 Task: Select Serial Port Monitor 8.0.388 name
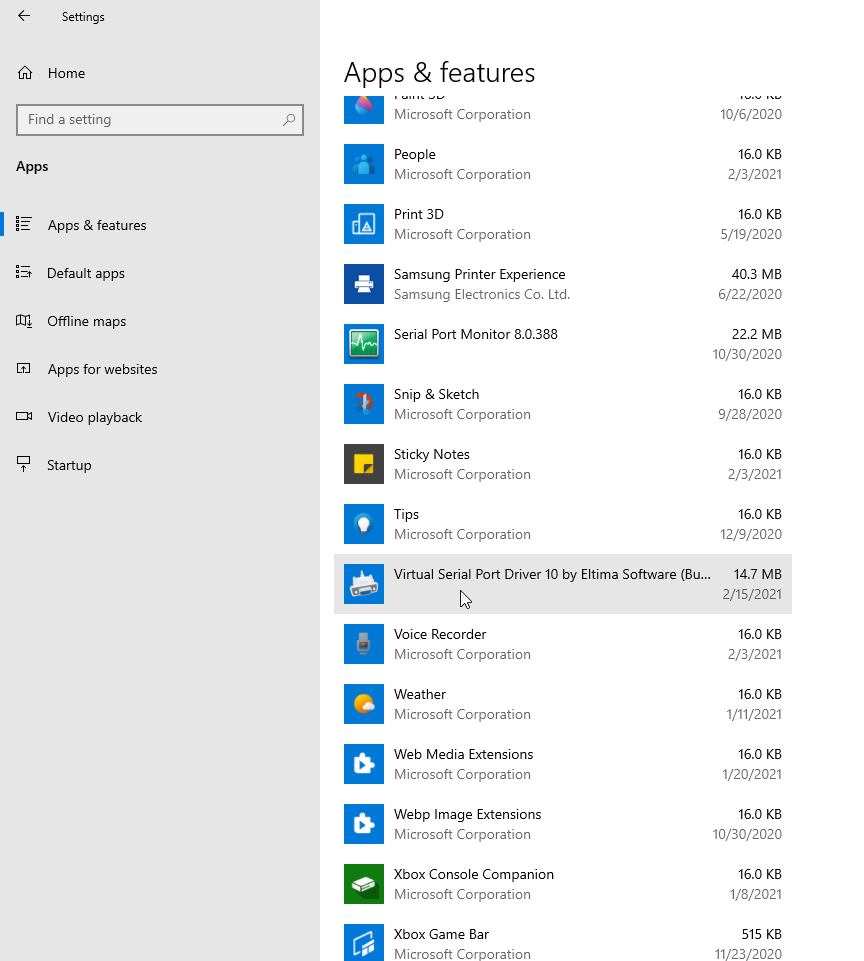click(x=476, y=335)
